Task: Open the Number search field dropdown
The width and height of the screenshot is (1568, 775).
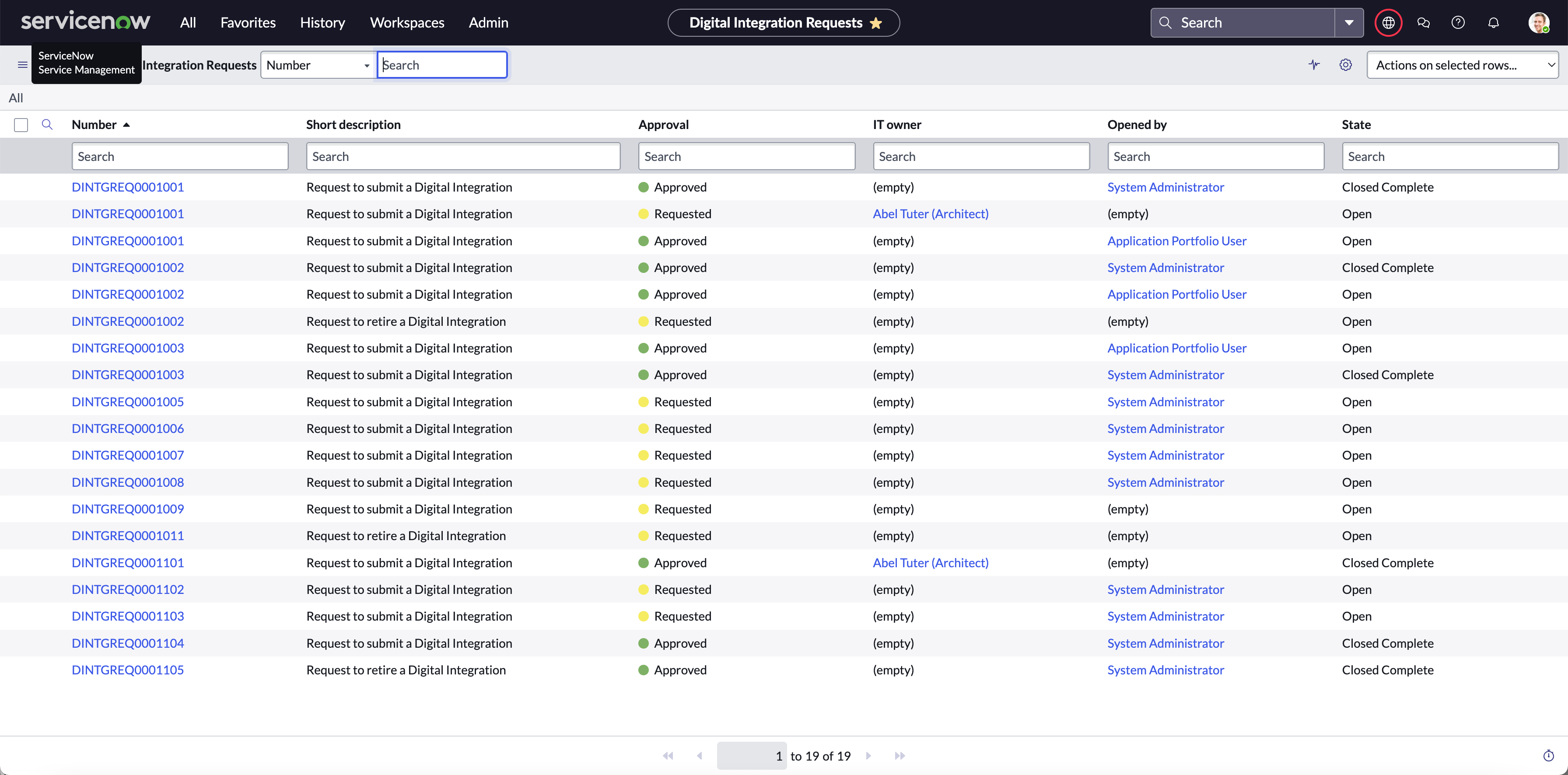Action: (x=317, y=65)
